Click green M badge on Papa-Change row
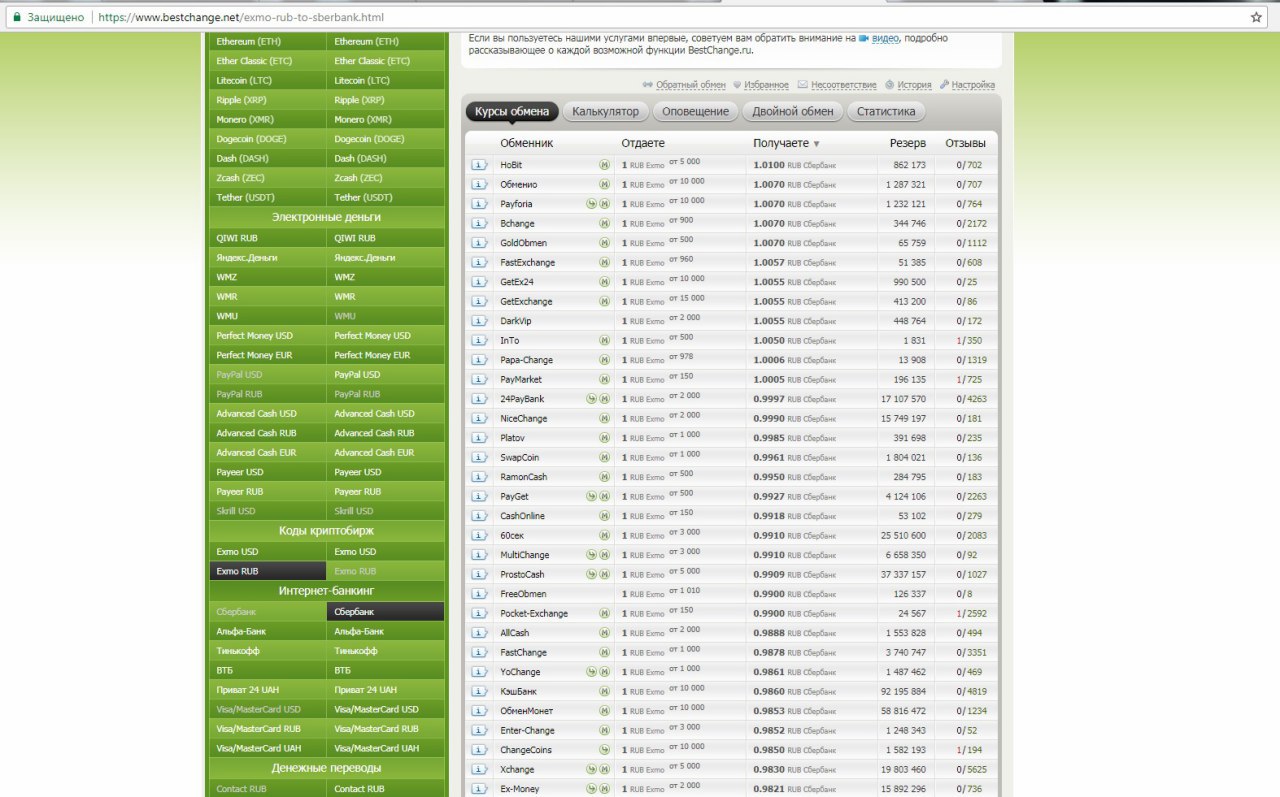This screenshot has height=797, width=1280. click(604, 360)
